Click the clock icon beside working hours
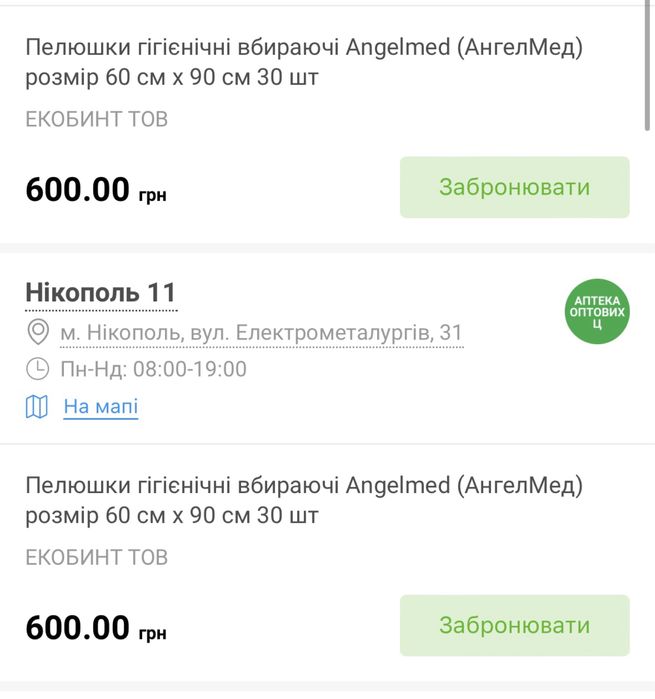This screenshot has width=655, height=699. tap(38, 369)
